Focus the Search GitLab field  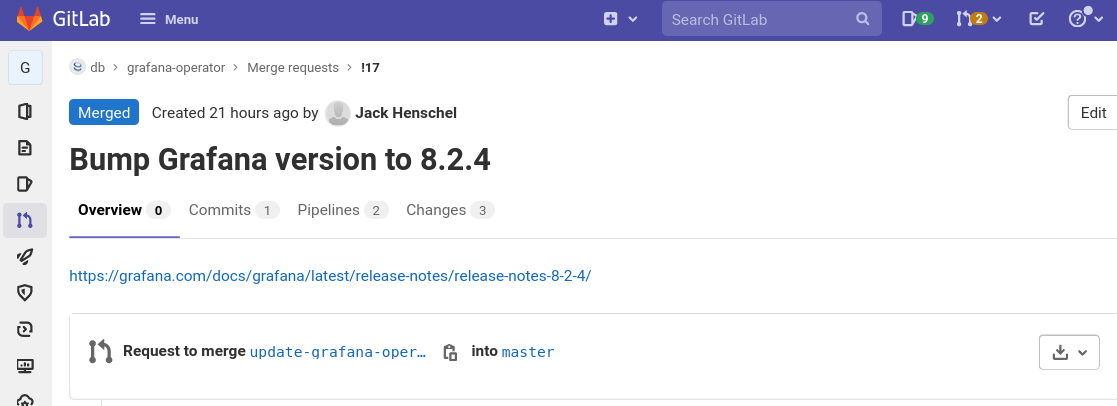[x=771, y=19]
